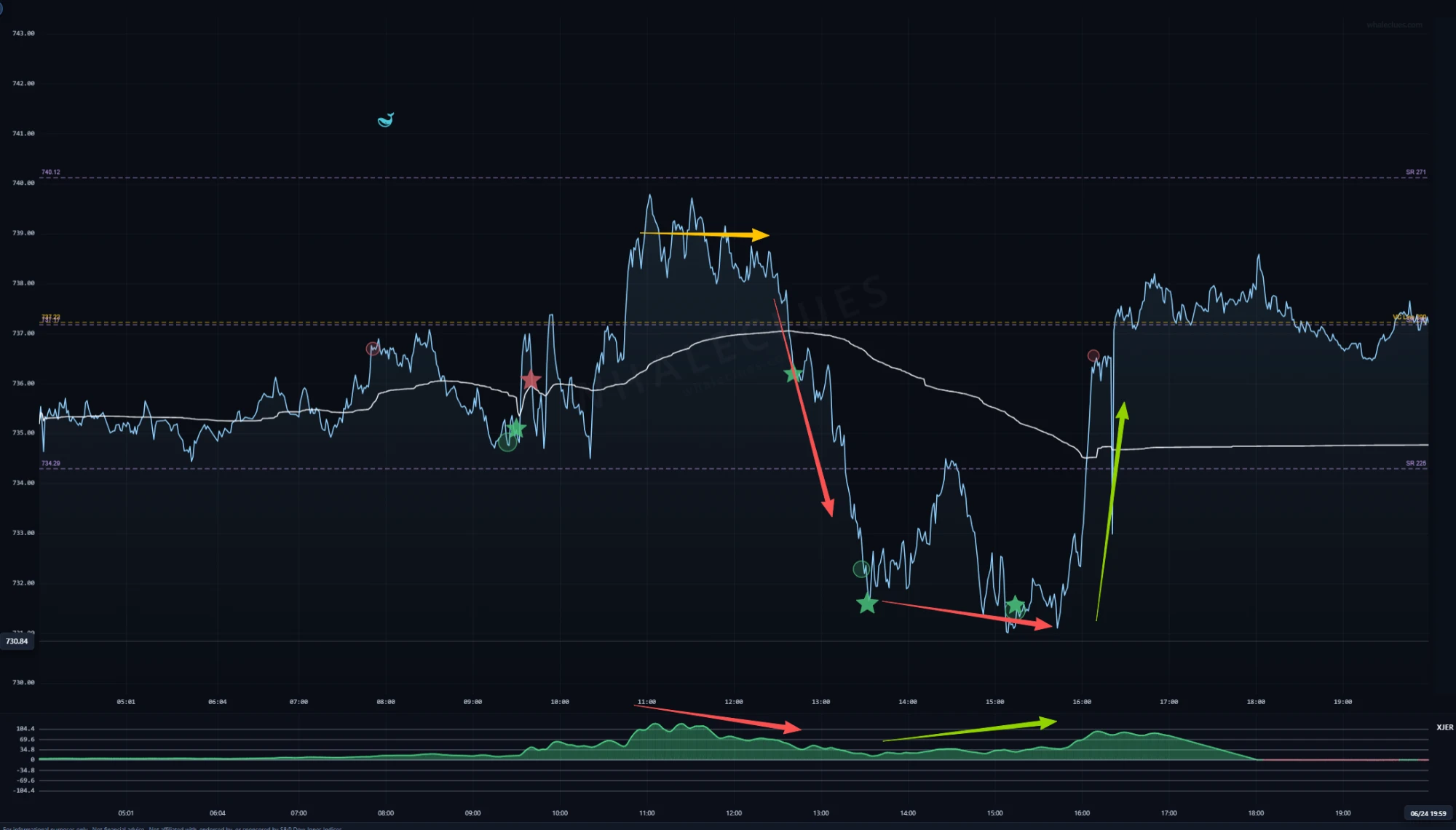
Task: Click 05:01 on the price chart time axis
Action: point(126,702)
